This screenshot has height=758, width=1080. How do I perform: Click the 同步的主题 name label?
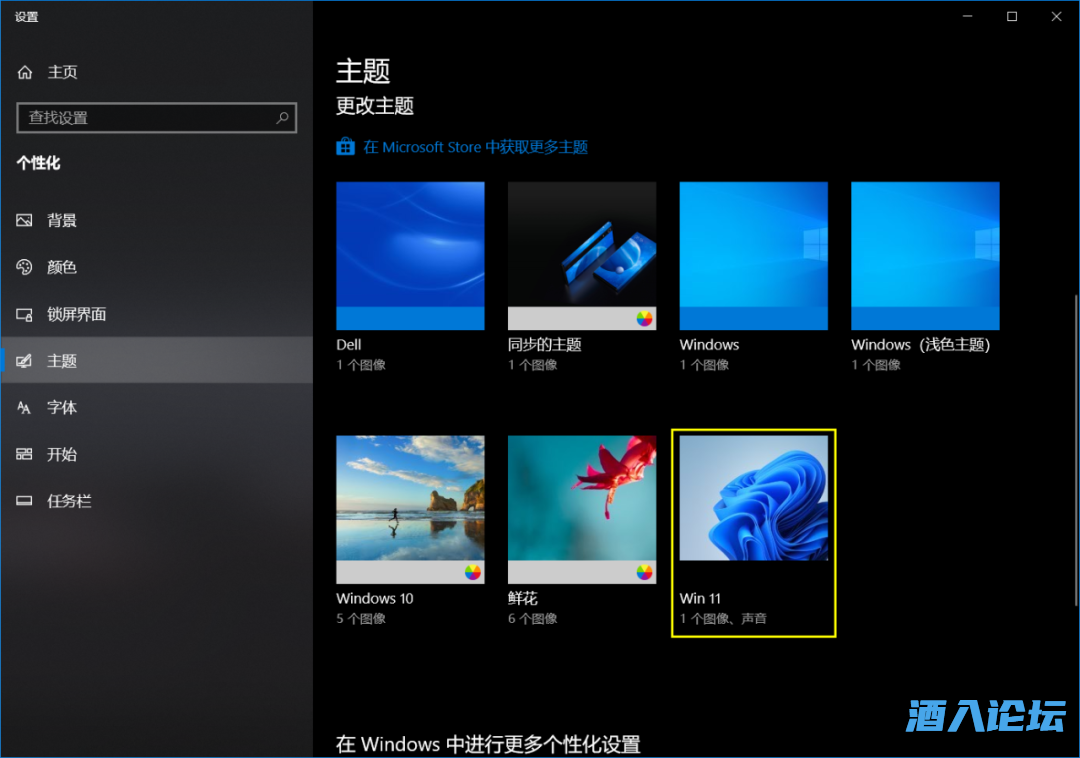545,345
